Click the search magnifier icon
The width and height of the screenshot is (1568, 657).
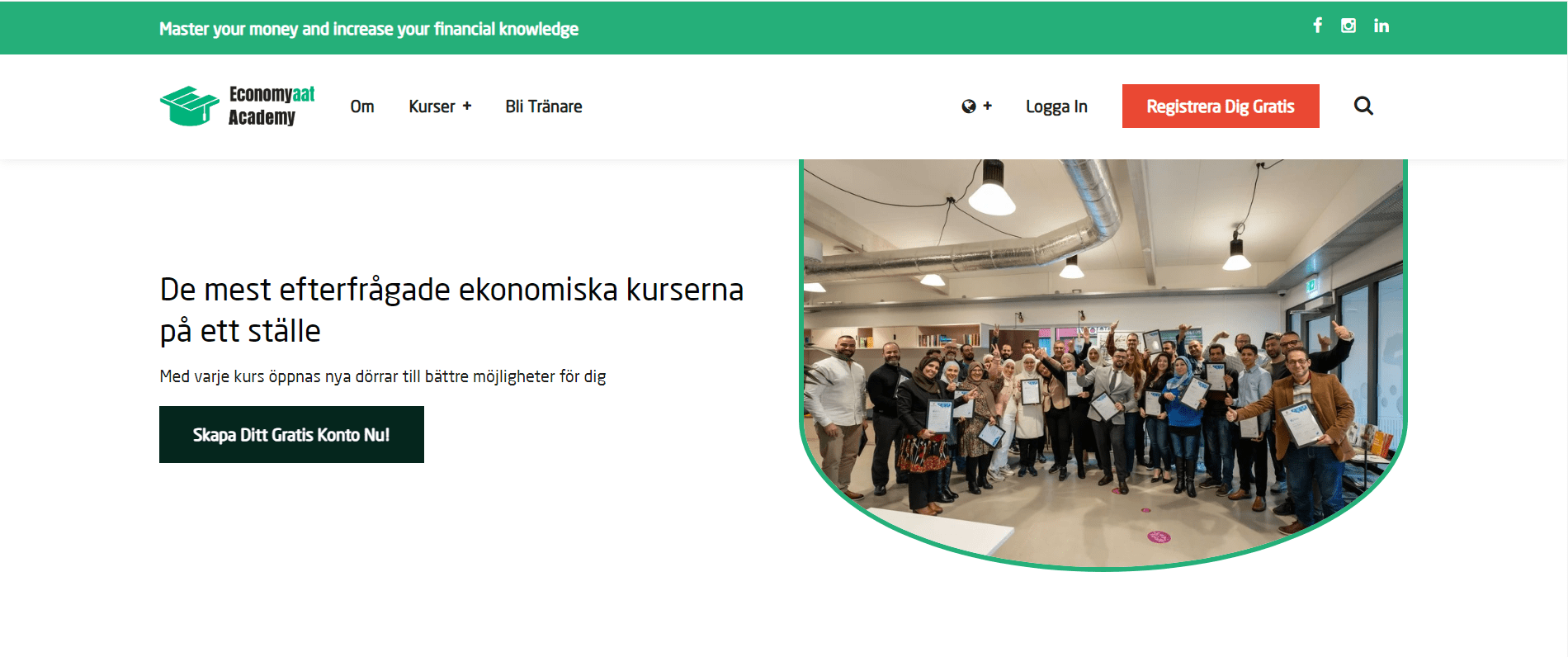point(1363,106)
